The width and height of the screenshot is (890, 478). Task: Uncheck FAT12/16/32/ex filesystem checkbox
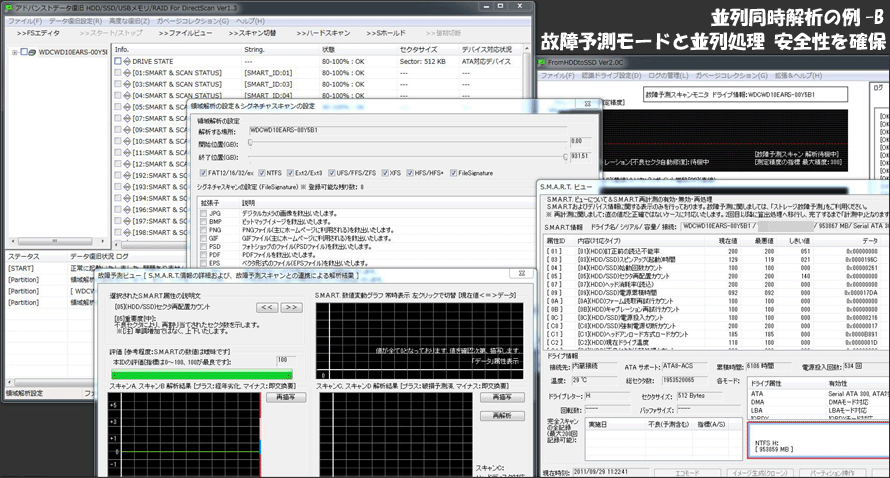pos(203,173)
